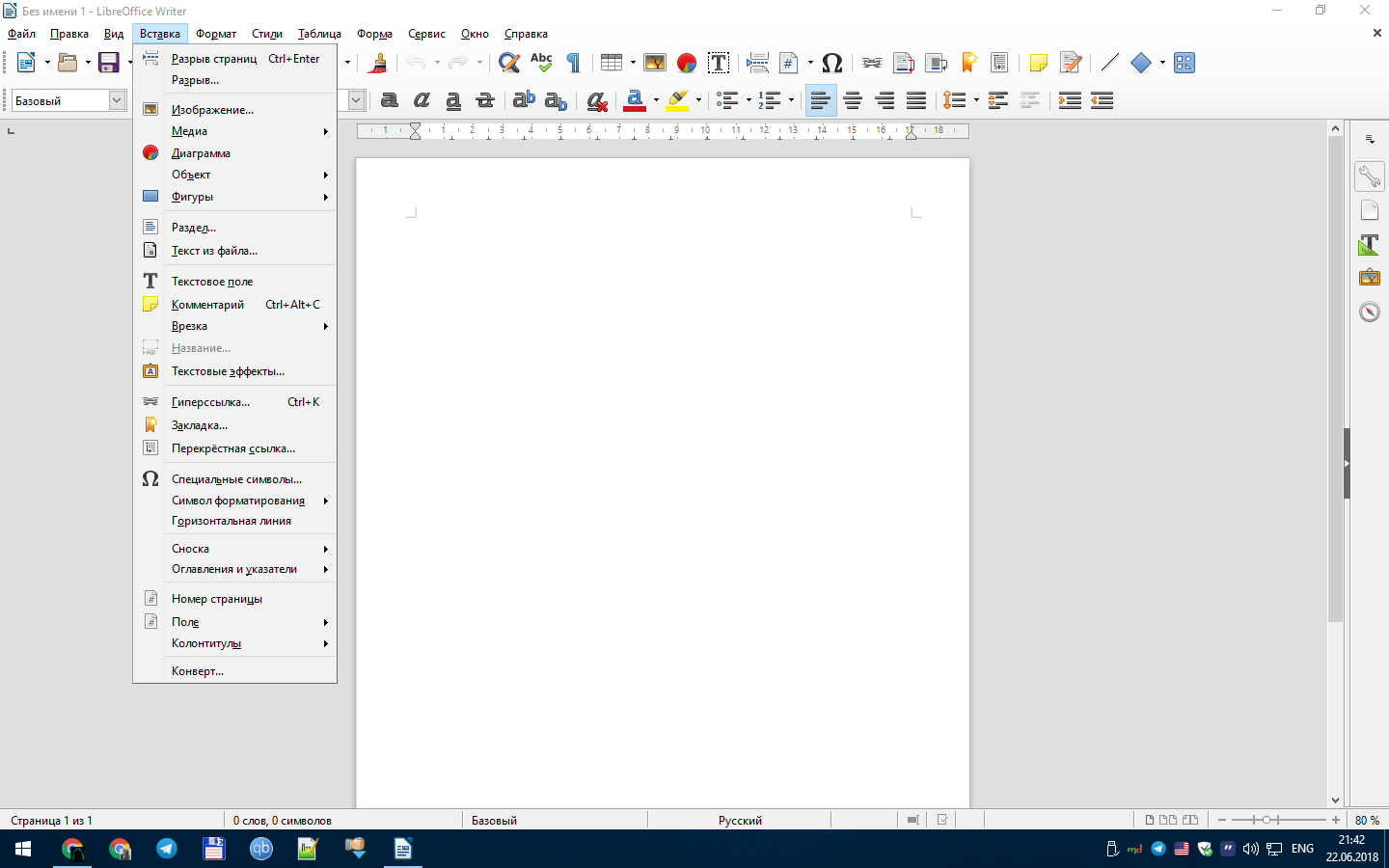1389x868 pixels.
Task: Open the Сервис menu
Action: click(x=426, y=34)
